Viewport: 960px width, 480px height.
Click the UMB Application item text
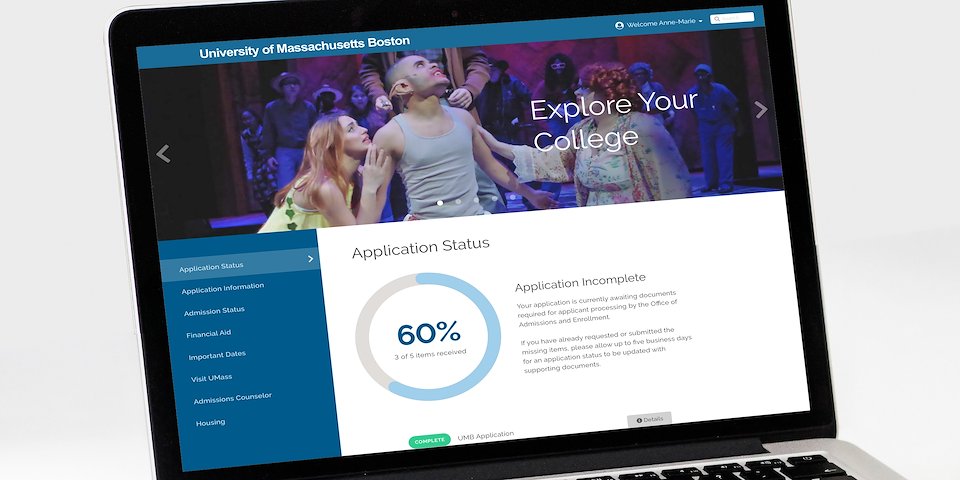486,436
